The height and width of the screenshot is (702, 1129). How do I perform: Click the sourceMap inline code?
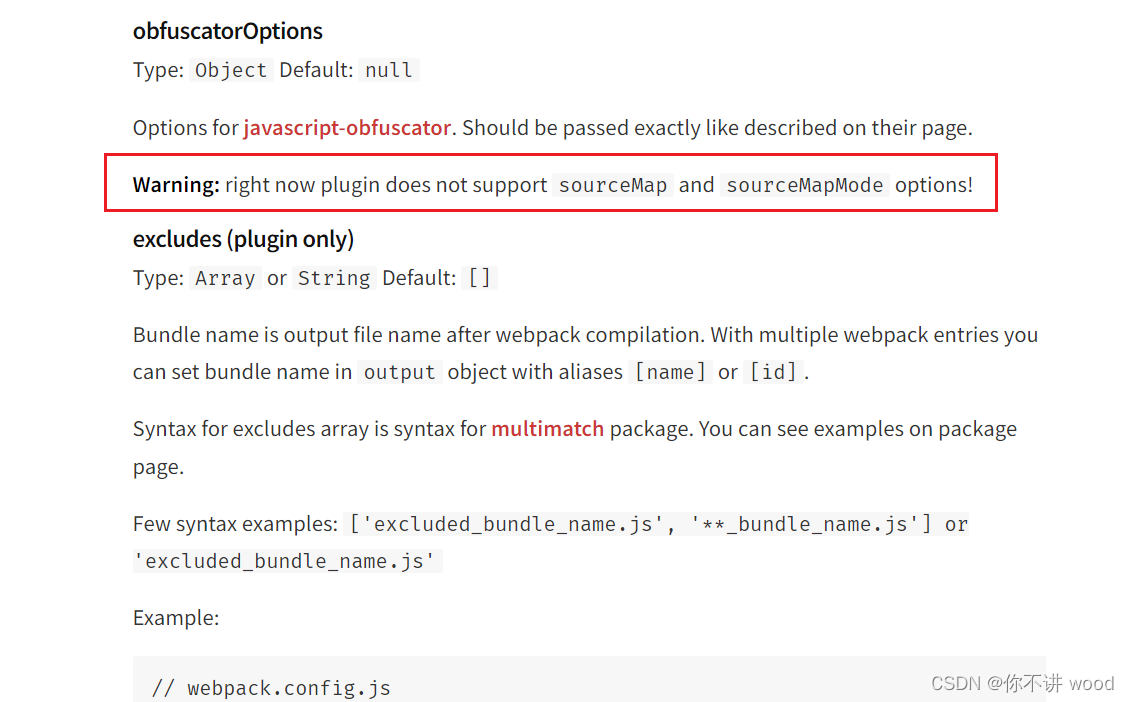pos(613,185)
